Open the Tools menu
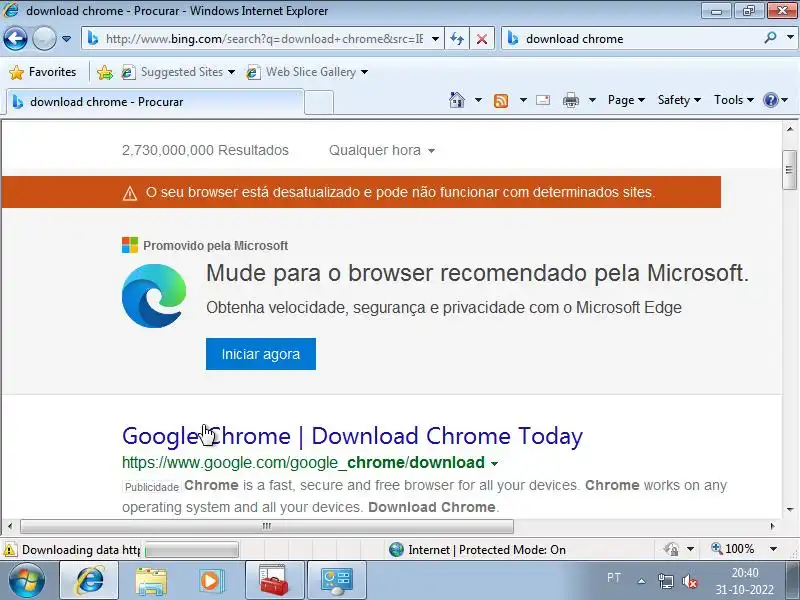This screenshot has width=800, height=600. [x=734, y=100]
